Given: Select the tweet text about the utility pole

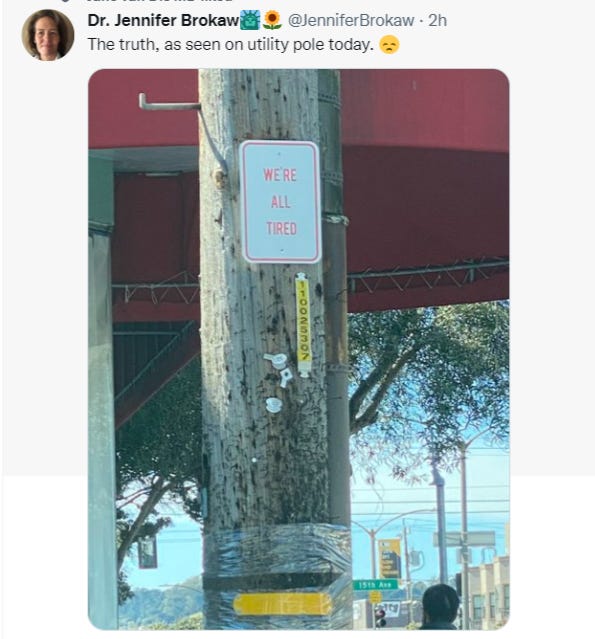Looking at the screenshot, I should coord(231,44).
